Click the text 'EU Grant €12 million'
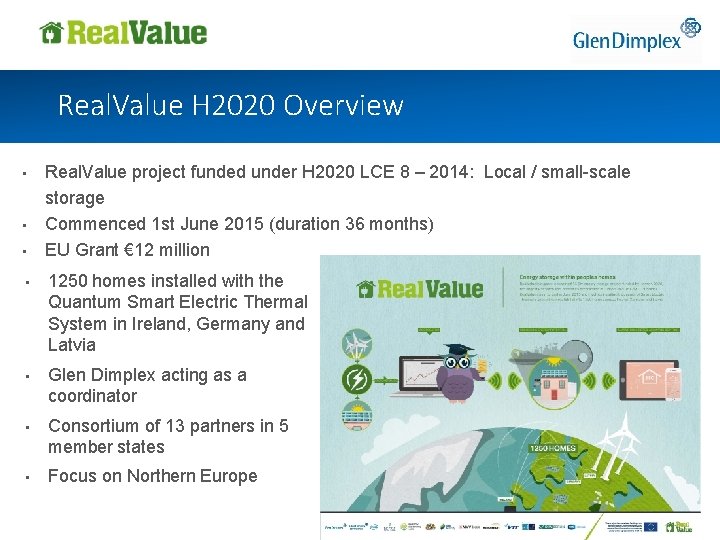Viewport: 720px width, 540px height. click(127, 250)
